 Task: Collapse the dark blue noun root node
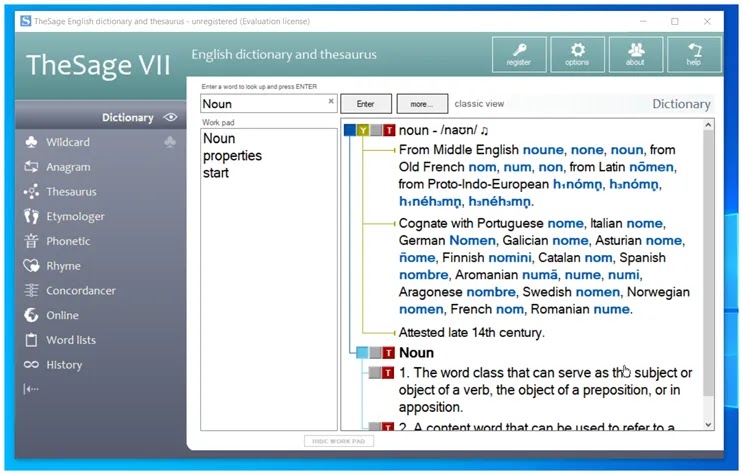point(350,130)
